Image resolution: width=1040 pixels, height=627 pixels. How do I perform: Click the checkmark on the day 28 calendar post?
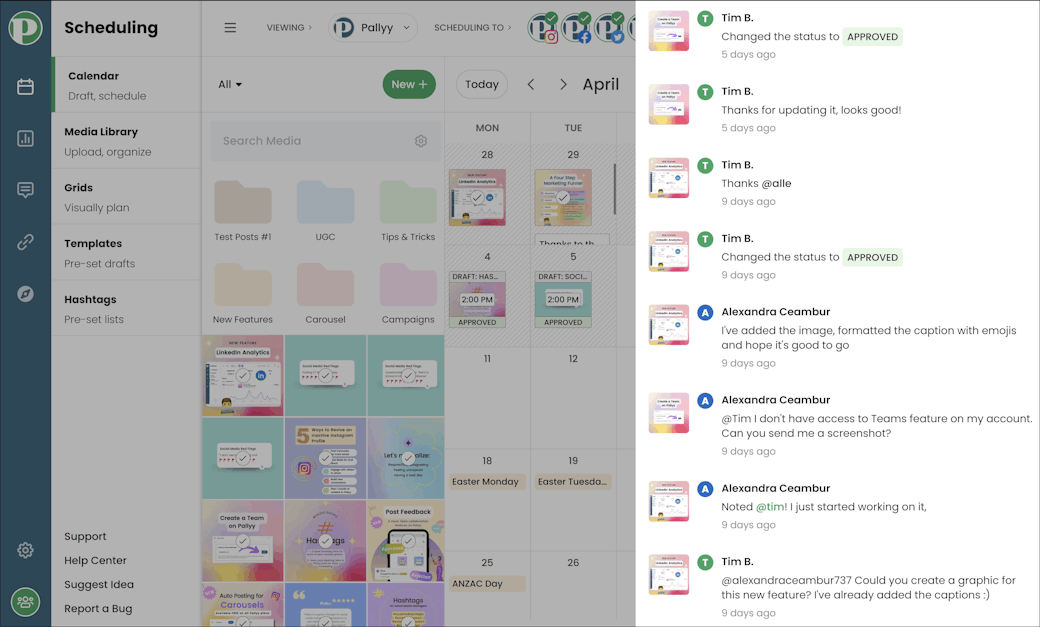(x=477, y=197)
